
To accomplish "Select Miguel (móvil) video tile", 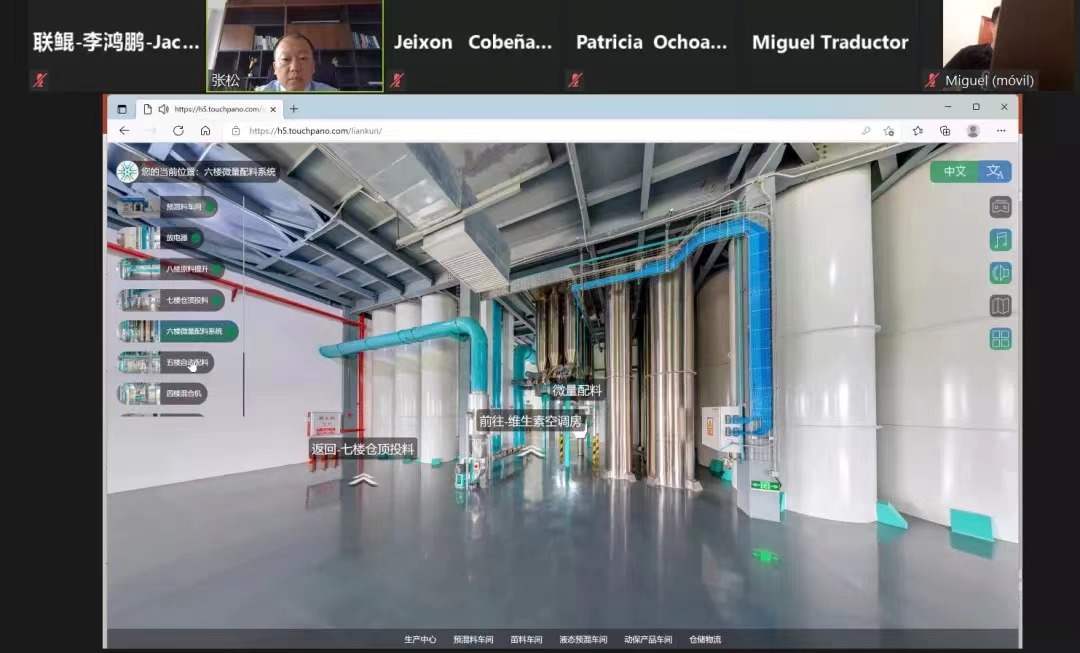I will 998,45.
